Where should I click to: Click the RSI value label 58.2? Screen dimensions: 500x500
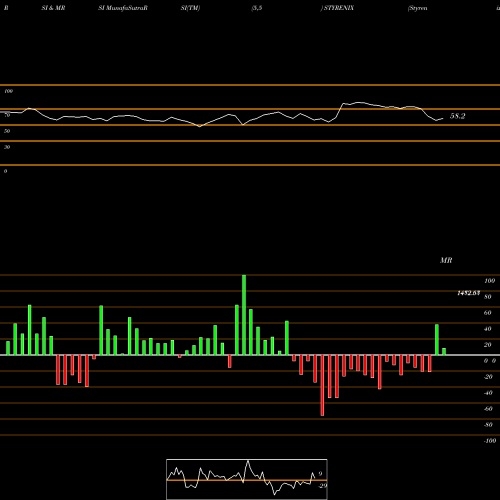click(x=457, y=116)
